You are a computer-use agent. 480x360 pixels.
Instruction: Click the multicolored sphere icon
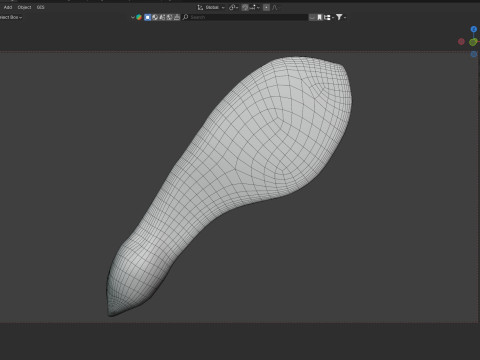tap(139, 17)
